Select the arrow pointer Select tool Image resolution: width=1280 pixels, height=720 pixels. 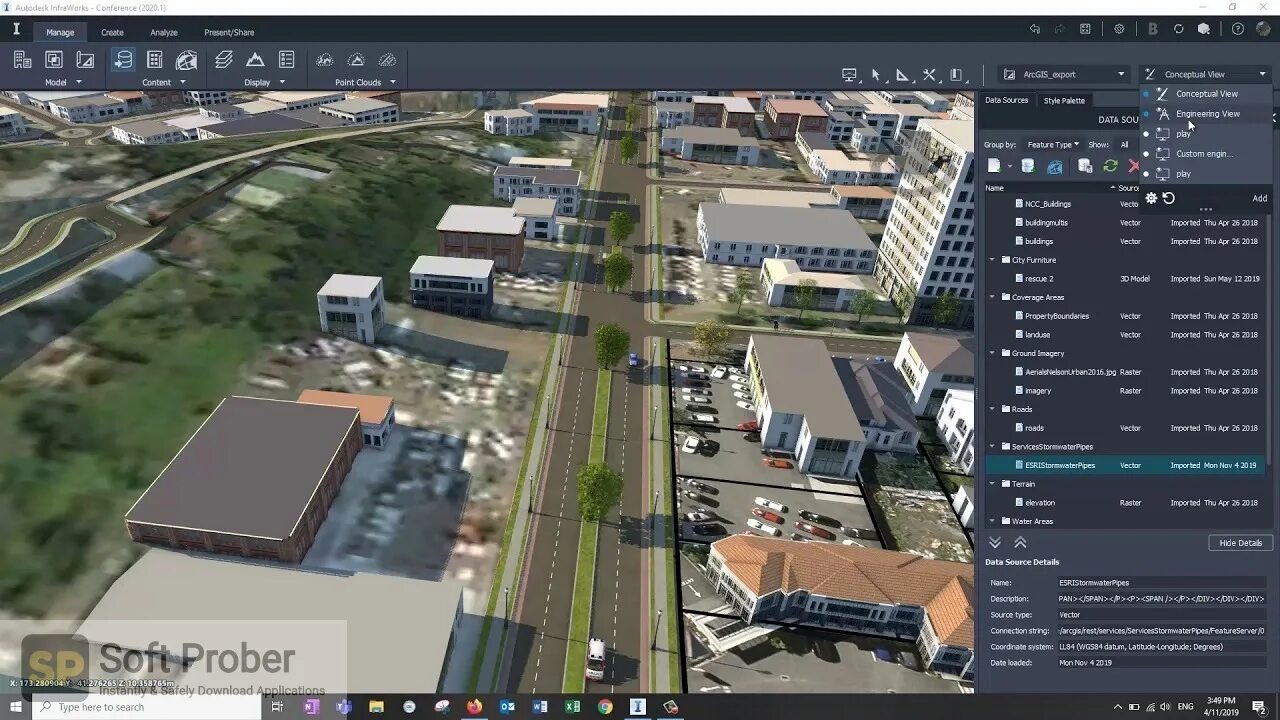[876, 74]
